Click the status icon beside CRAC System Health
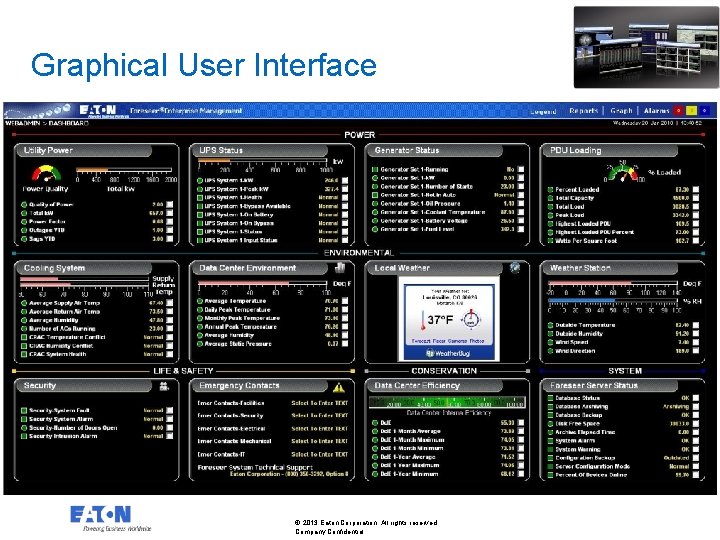720x540 pixels. (x=24, y=354)
